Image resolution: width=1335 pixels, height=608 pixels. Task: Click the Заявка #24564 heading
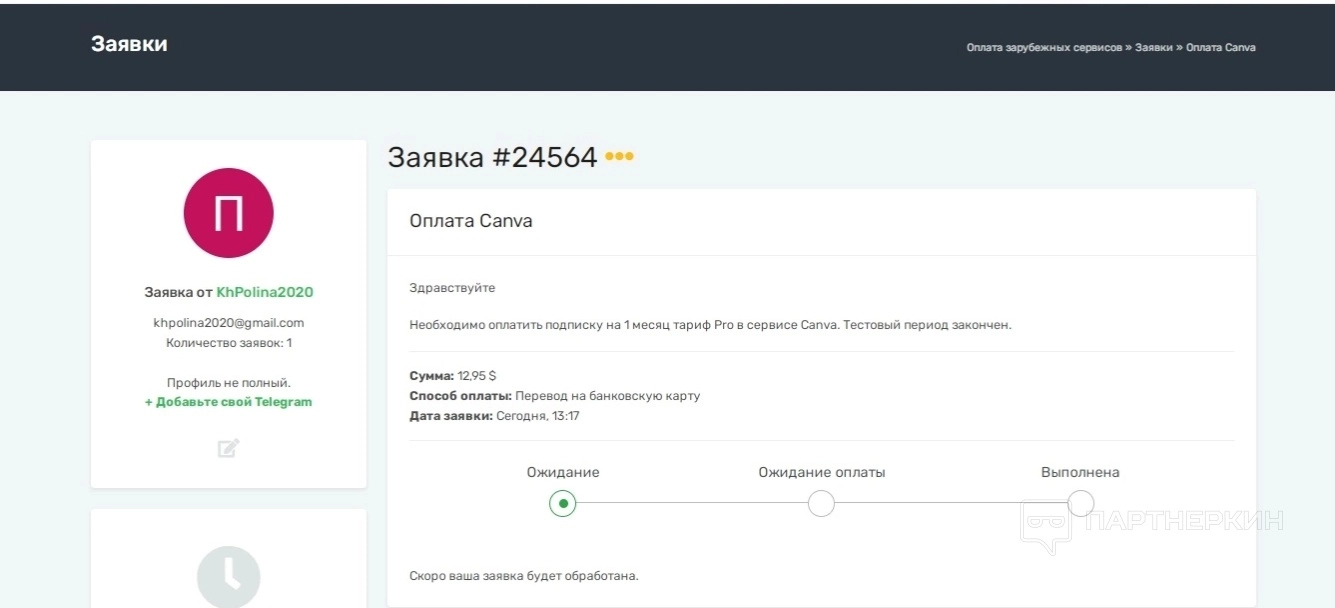click(x=492, y=157)
